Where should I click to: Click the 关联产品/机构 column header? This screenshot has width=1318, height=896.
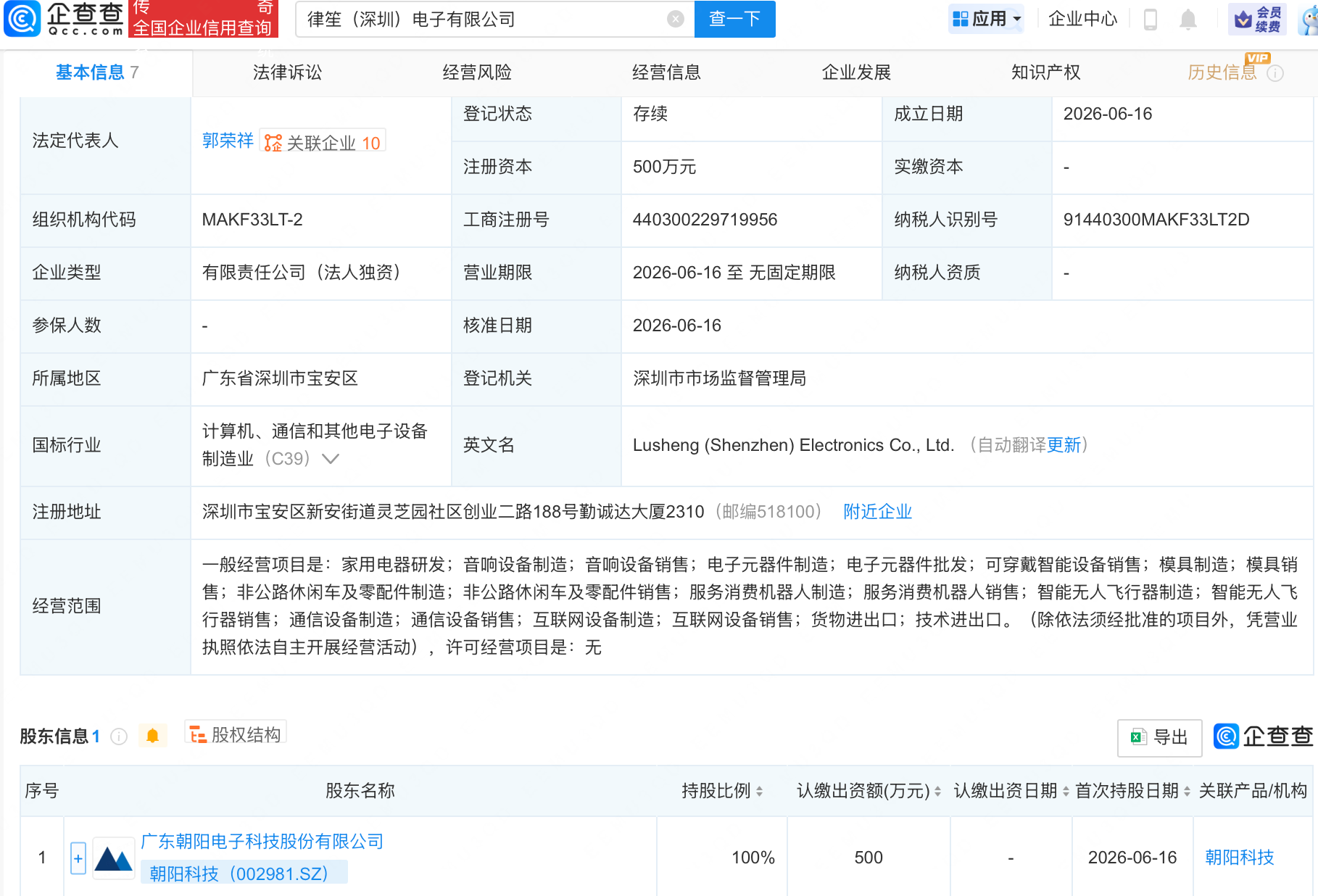tap(1253, 791)
